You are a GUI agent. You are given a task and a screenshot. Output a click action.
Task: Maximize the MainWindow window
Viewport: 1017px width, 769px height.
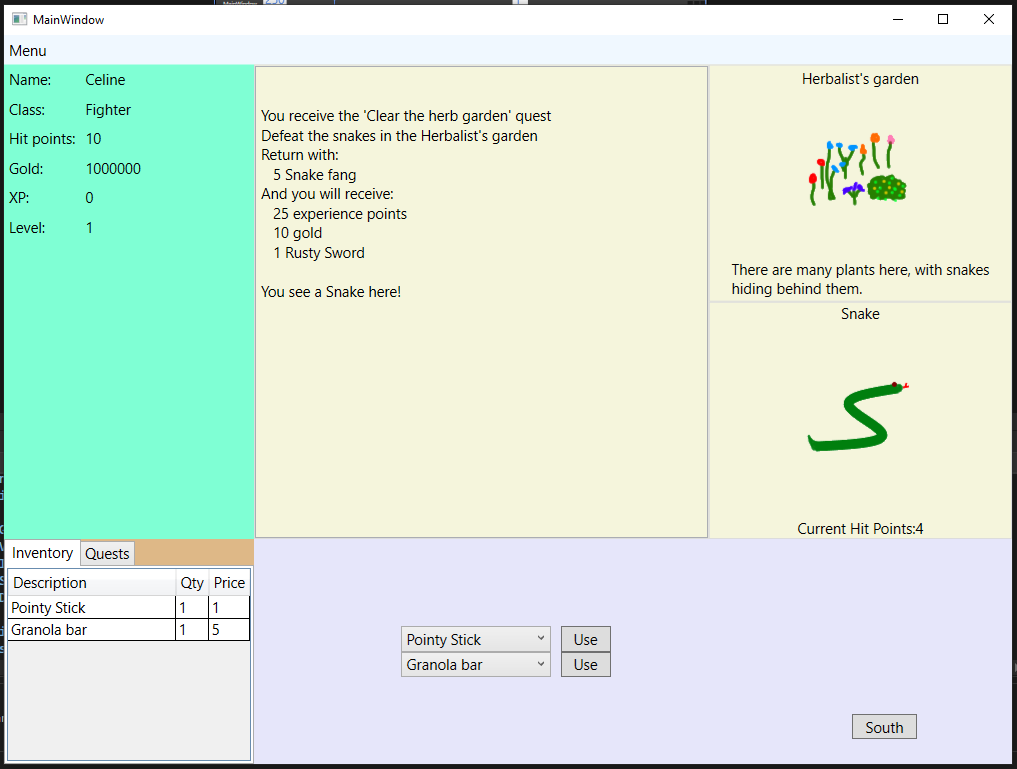pos(943,19)
